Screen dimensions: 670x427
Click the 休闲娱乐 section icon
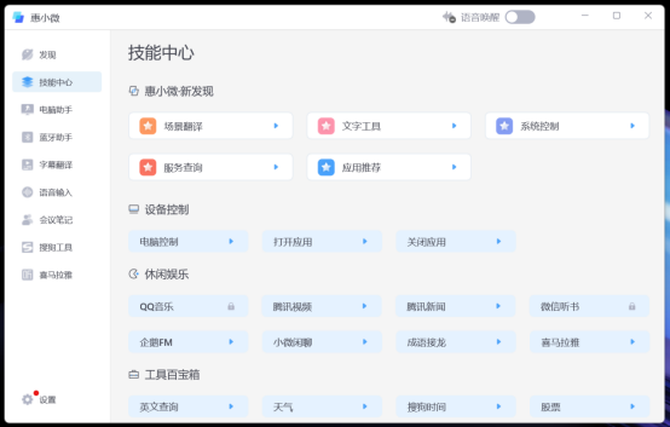coord(134,274)
